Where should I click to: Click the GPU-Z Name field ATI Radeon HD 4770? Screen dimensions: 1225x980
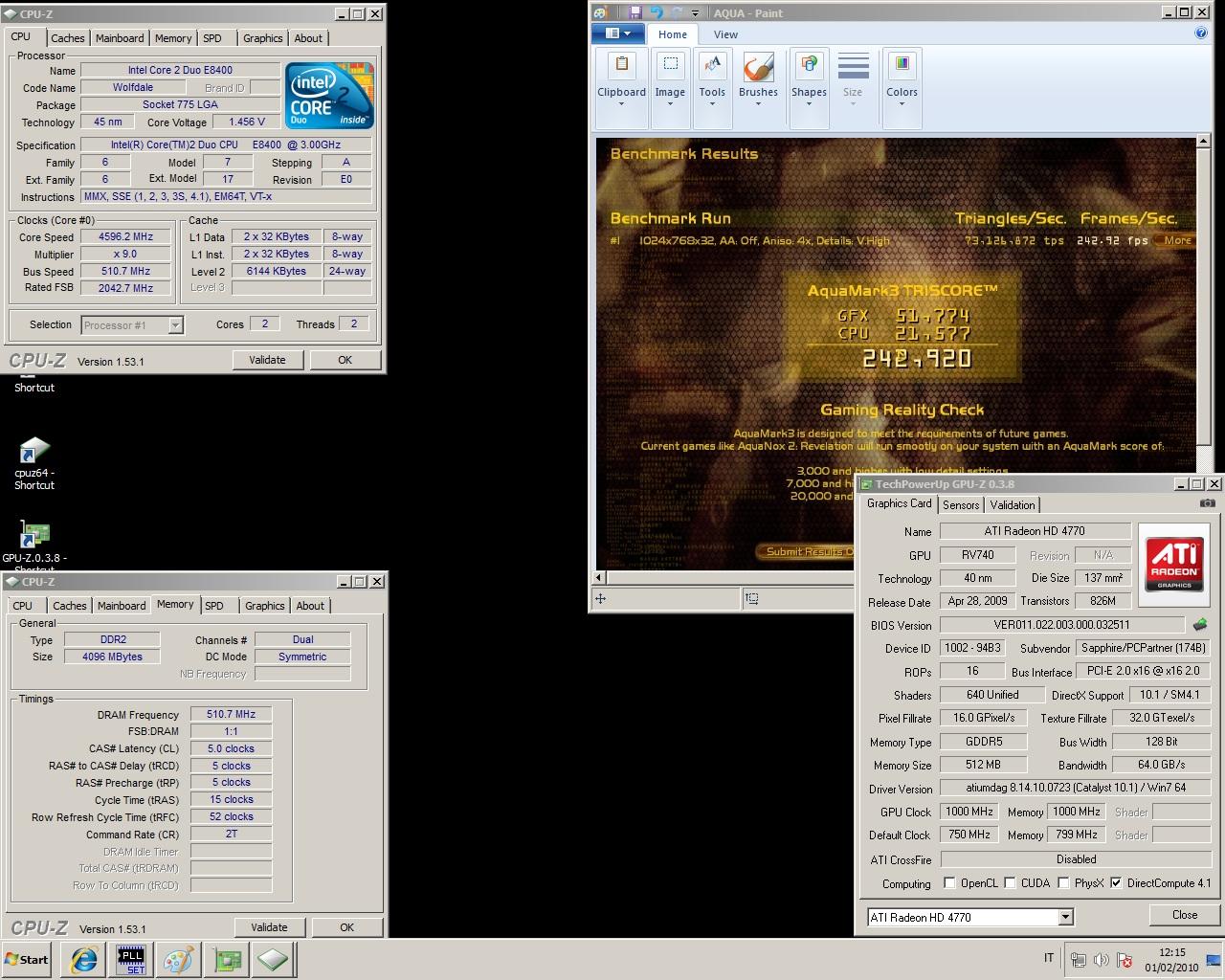click(1035, 531)
